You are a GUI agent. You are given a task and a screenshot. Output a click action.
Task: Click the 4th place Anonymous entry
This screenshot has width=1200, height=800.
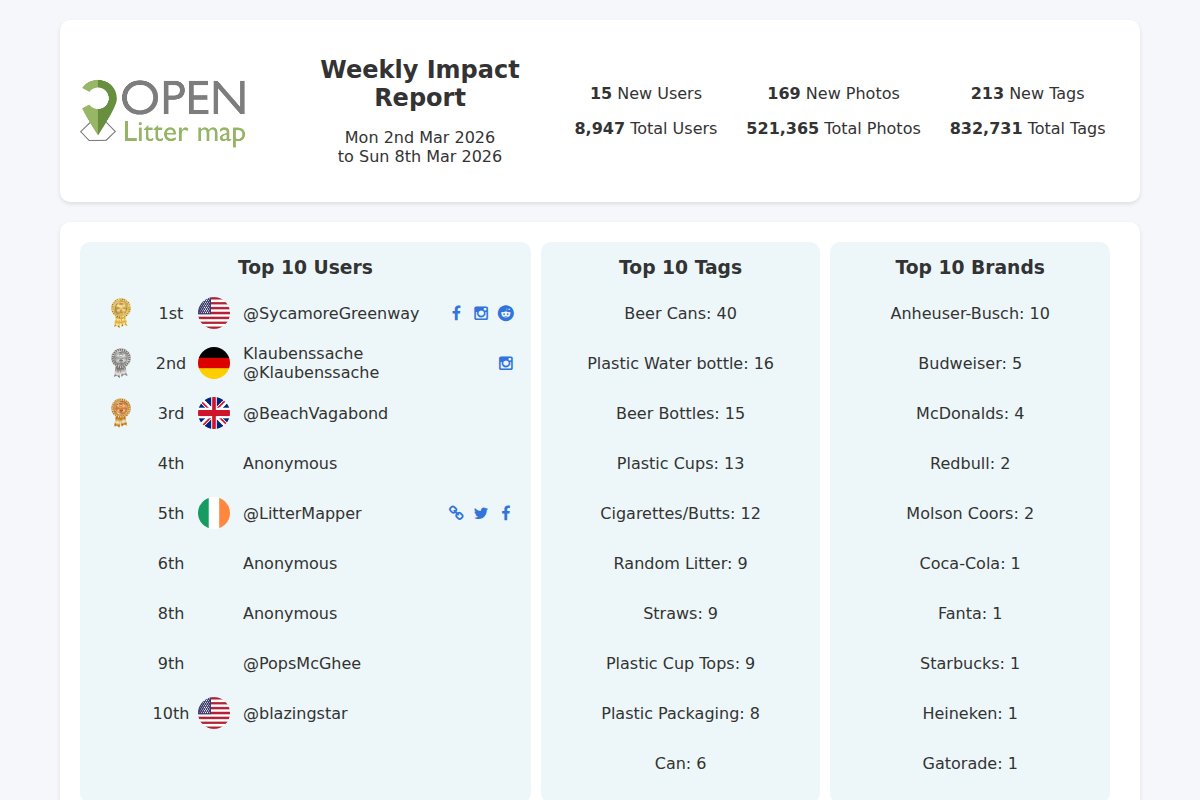290,463
